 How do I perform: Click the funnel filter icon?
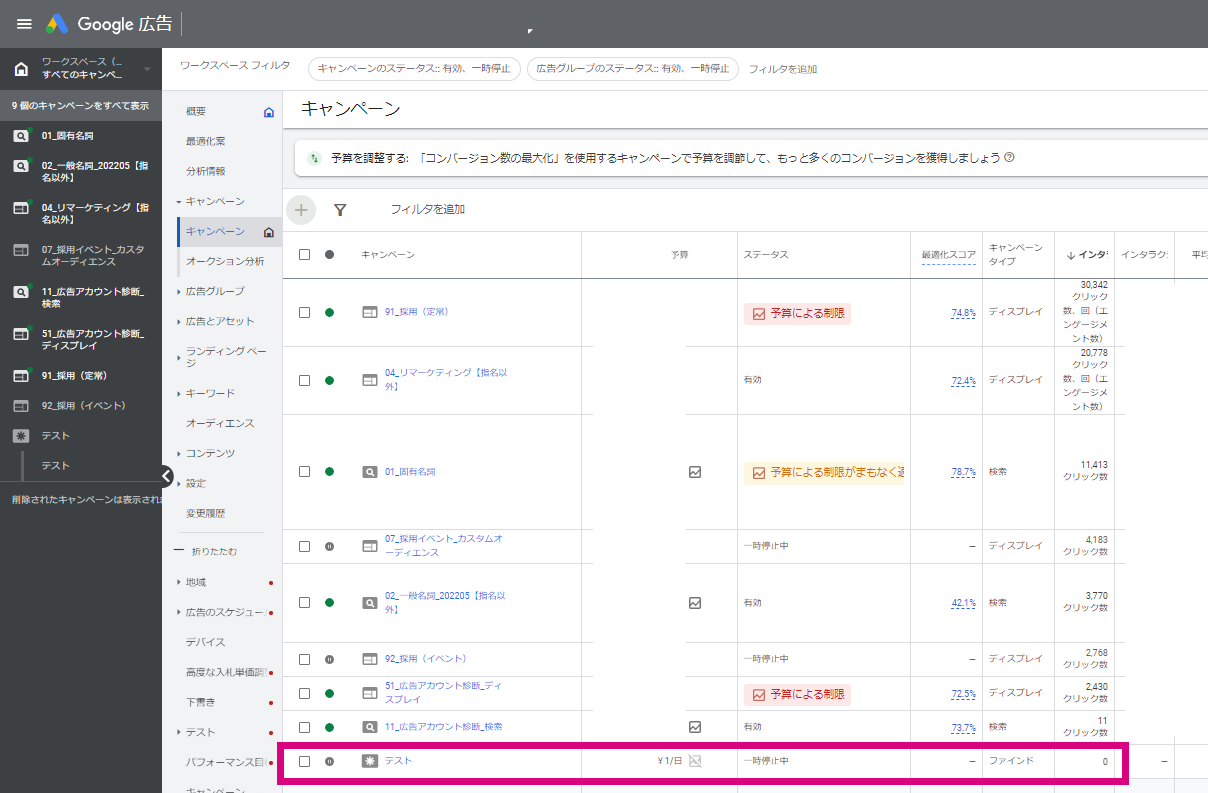coord(340,210)
